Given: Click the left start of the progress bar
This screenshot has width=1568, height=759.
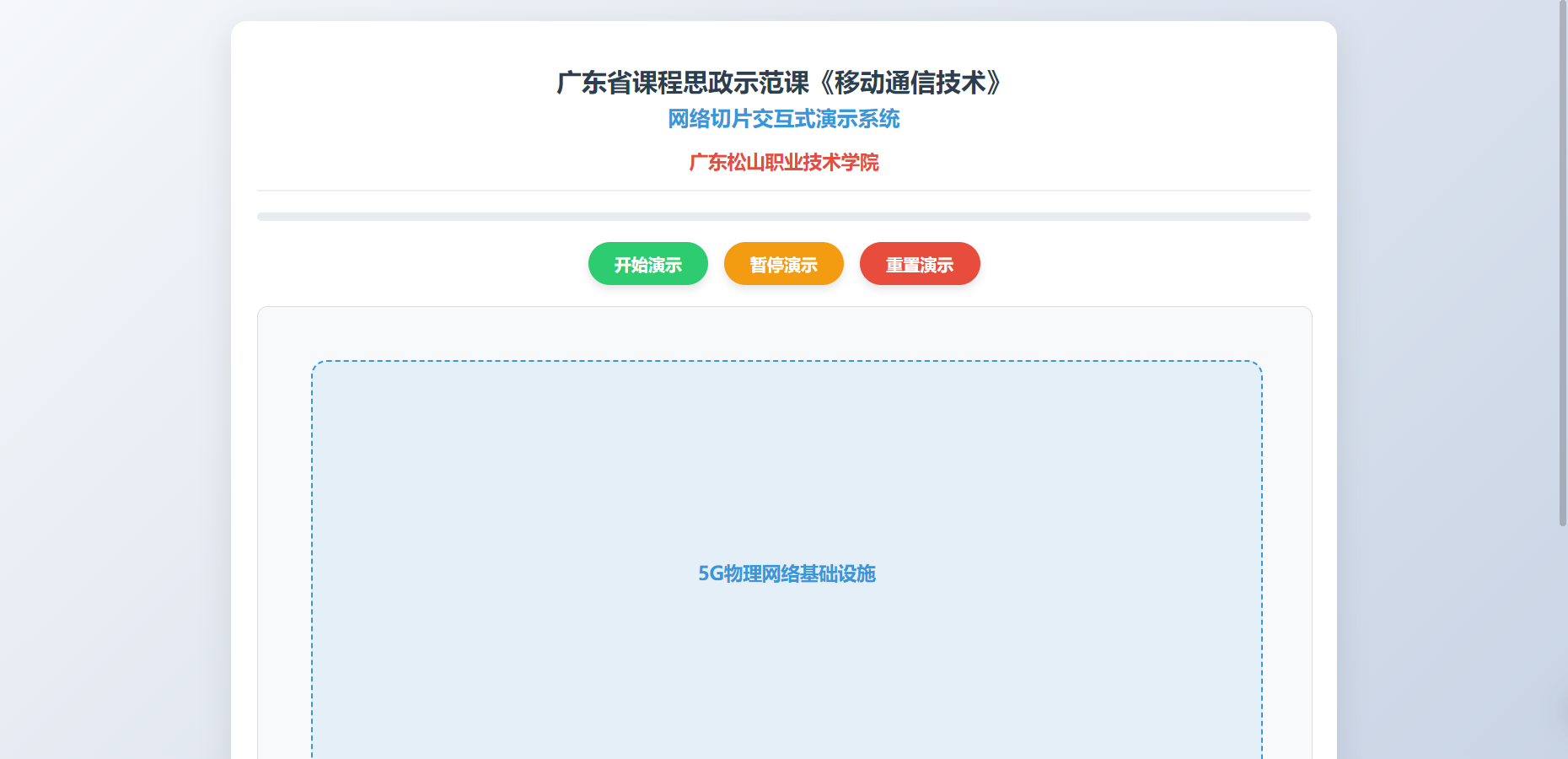Looking at the screenshot, I should coord(262,217).
